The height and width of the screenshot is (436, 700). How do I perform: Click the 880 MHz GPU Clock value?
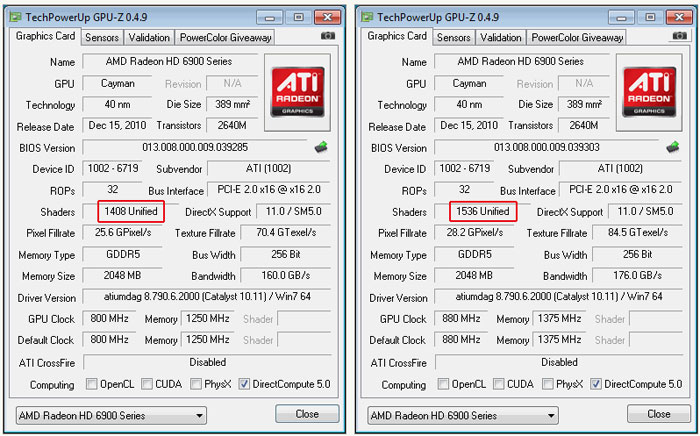tap(461, 319)
